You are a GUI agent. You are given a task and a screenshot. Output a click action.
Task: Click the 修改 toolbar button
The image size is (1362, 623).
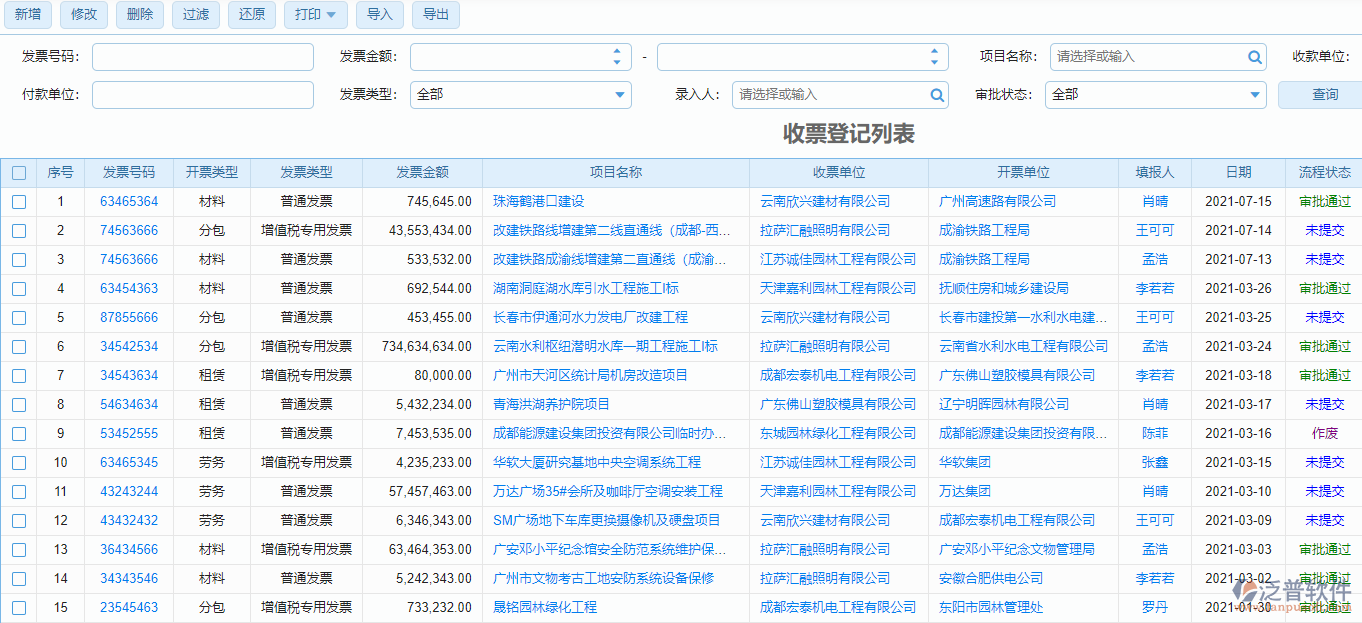pos(83,15)
